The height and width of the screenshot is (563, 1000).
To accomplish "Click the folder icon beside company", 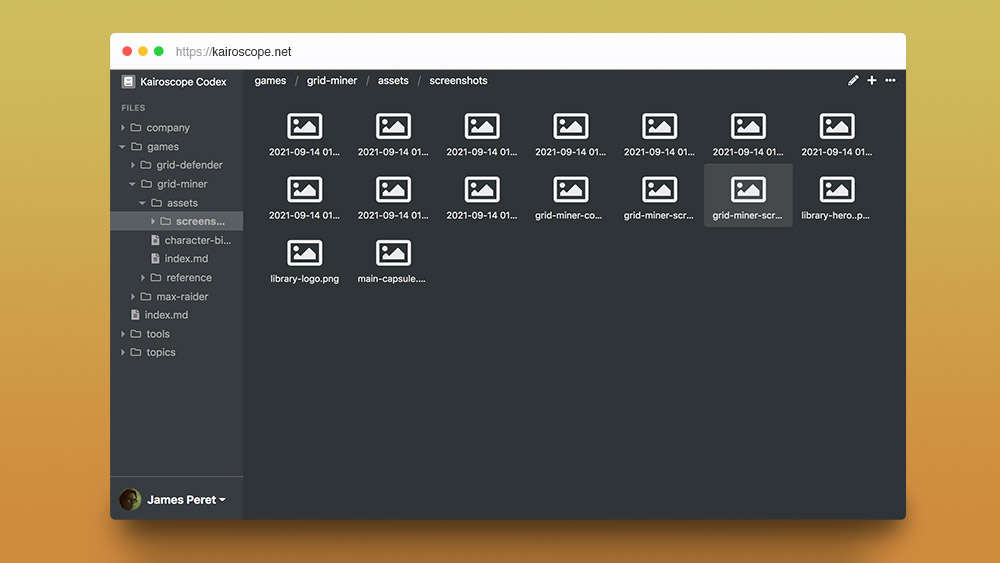I will click(136, 128).
